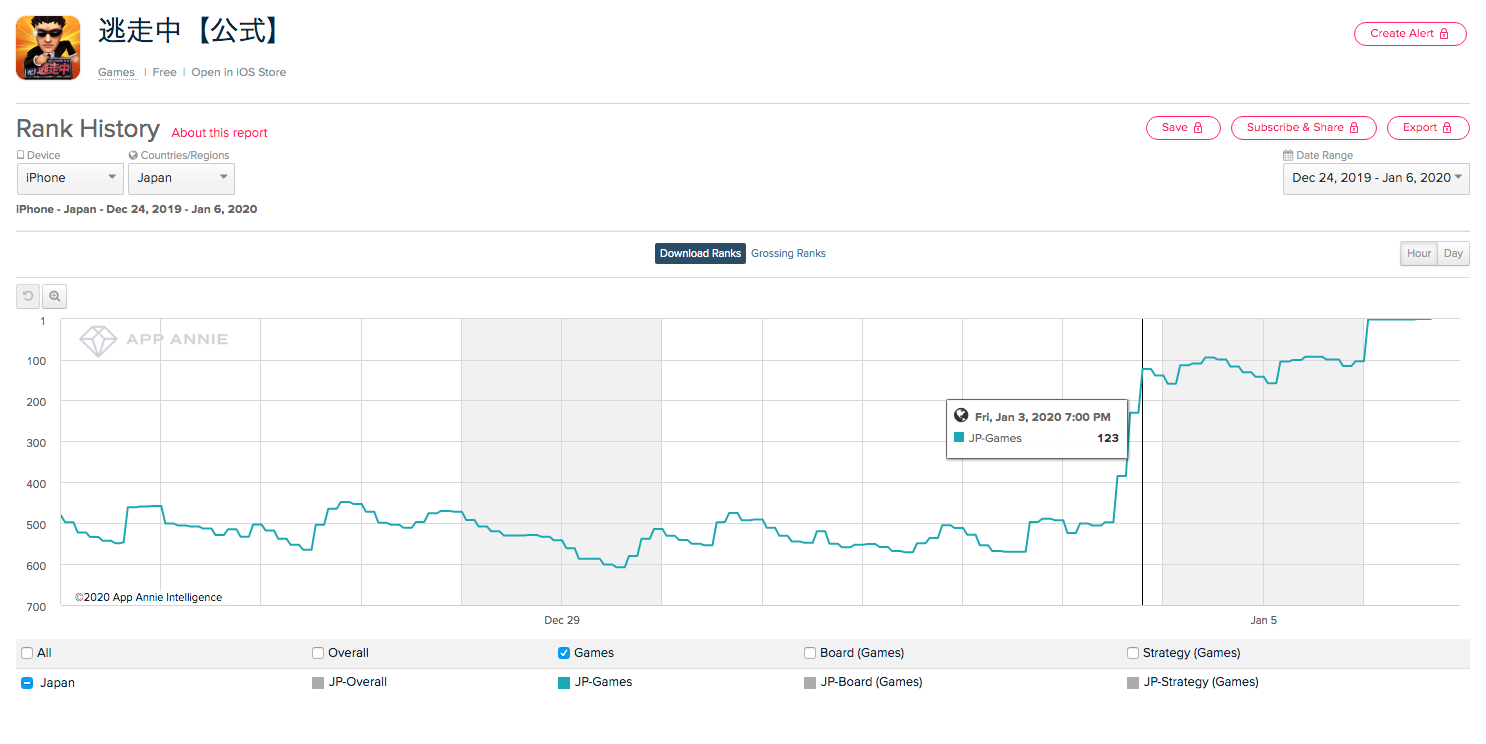
Task: Click the JP-Overall legend label
Action: (x=357, y=682)
